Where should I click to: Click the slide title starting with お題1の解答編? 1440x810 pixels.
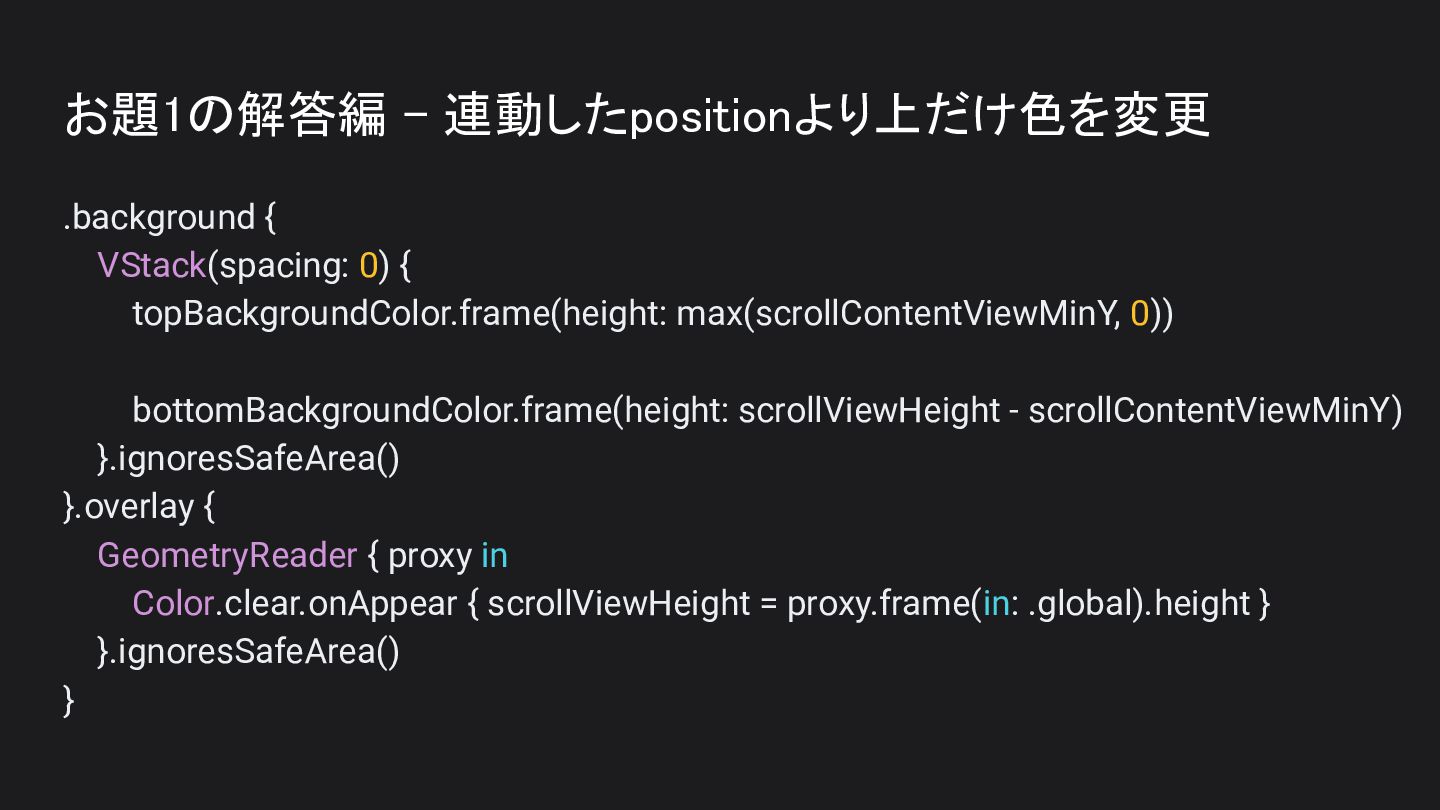click(638, 115)
